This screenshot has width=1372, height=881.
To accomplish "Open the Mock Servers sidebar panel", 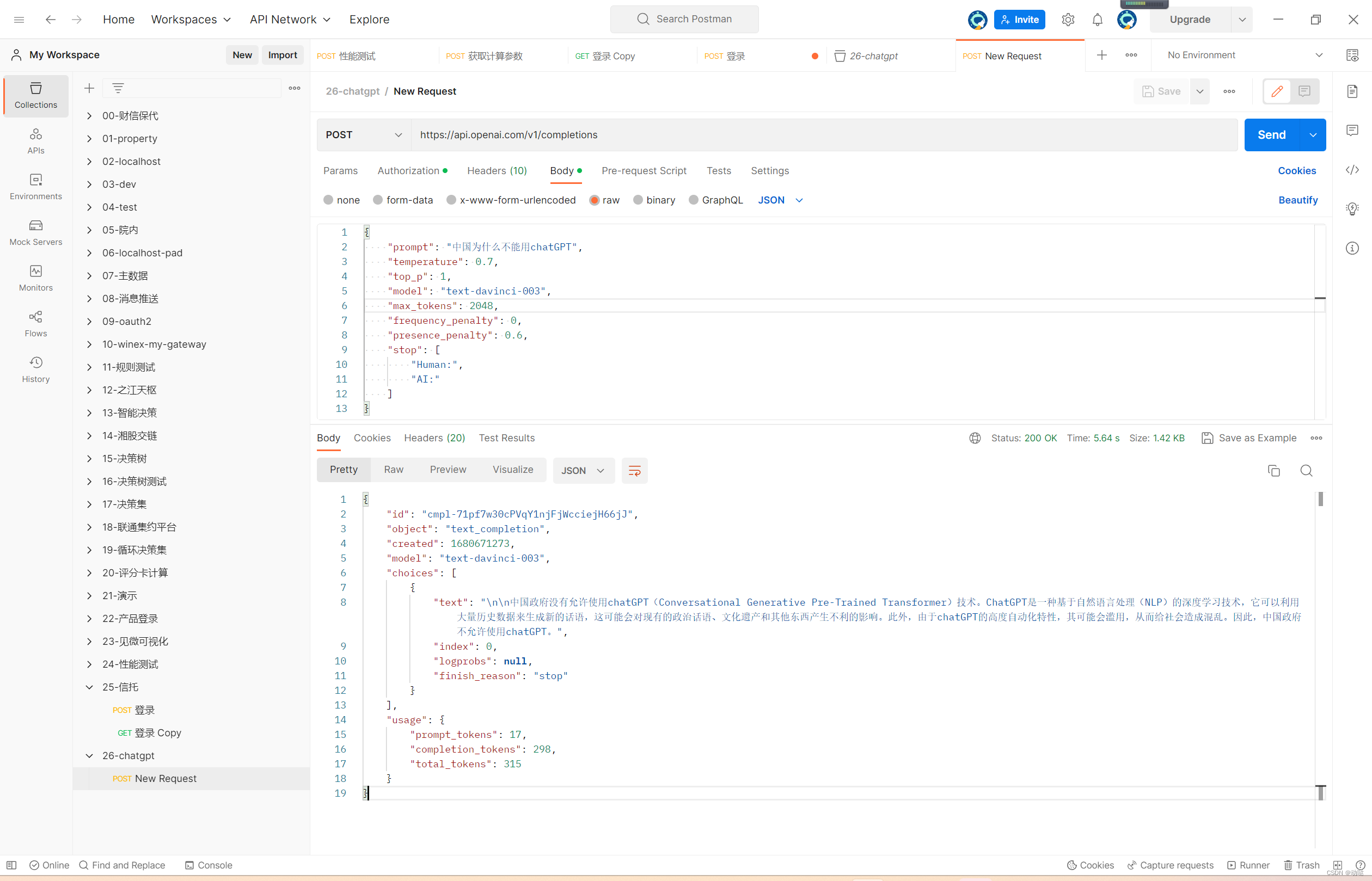I will (35, 233).
